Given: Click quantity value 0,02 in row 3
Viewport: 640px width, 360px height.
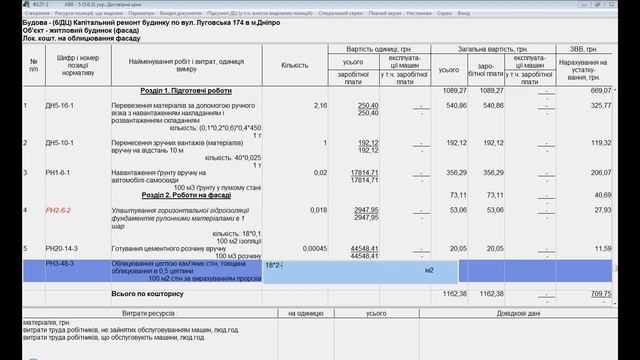Looking at the screenshot, I should [320, 173].
